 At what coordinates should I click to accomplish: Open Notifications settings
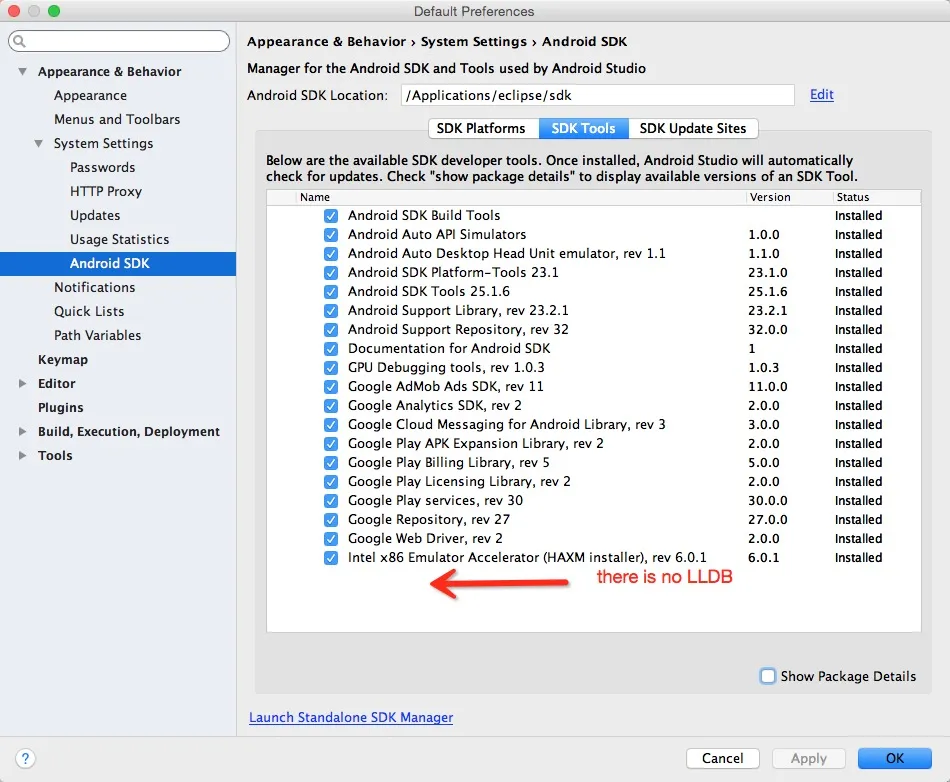pyautogui.click(x=95, y=287)
